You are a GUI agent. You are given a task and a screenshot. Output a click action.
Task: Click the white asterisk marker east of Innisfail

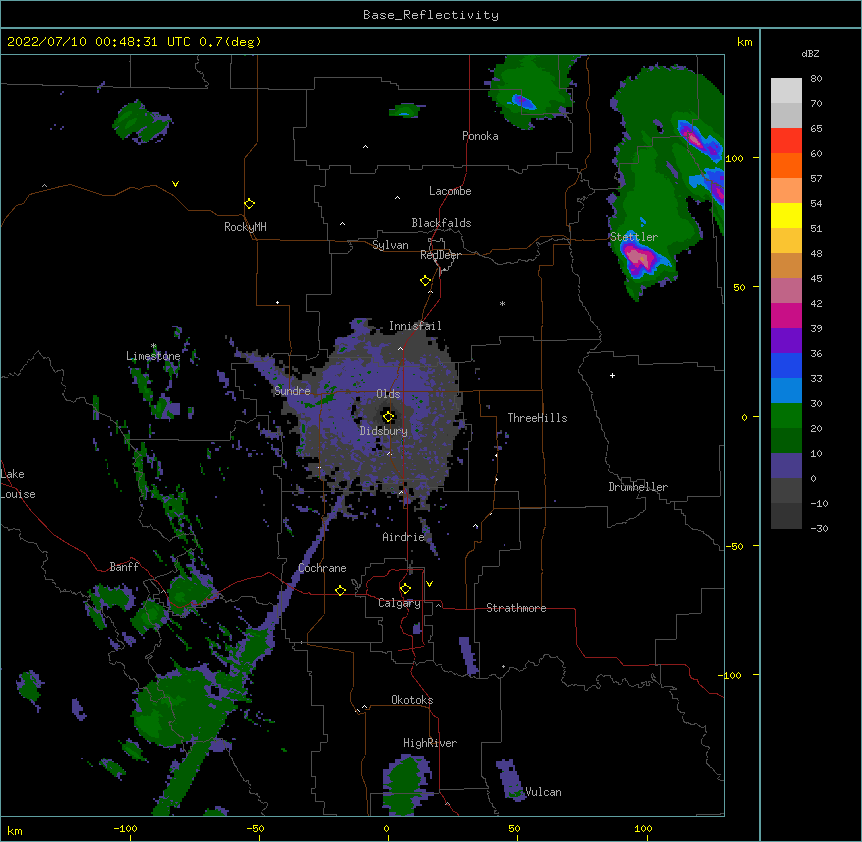point(502,303)
